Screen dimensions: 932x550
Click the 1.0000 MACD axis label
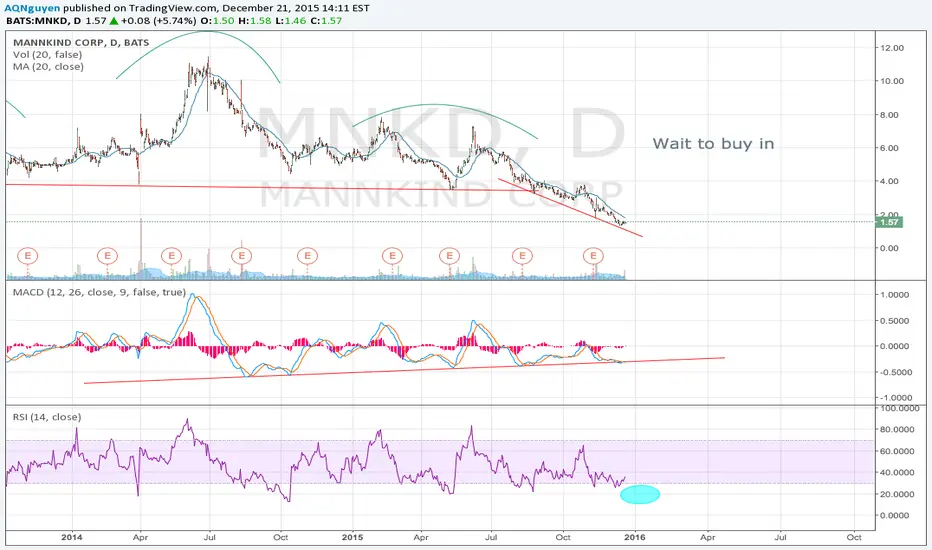tap(895, 295)
